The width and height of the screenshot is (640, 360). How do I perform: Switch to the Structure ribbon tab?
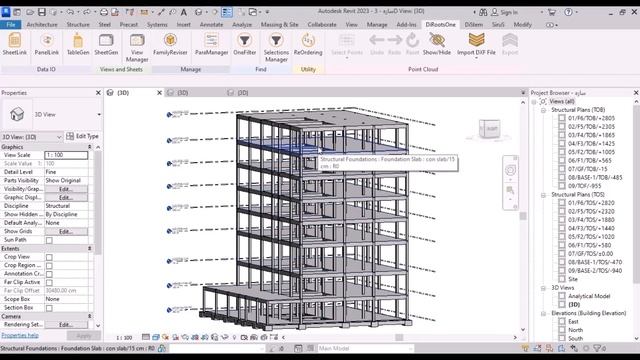coord(78,24)
